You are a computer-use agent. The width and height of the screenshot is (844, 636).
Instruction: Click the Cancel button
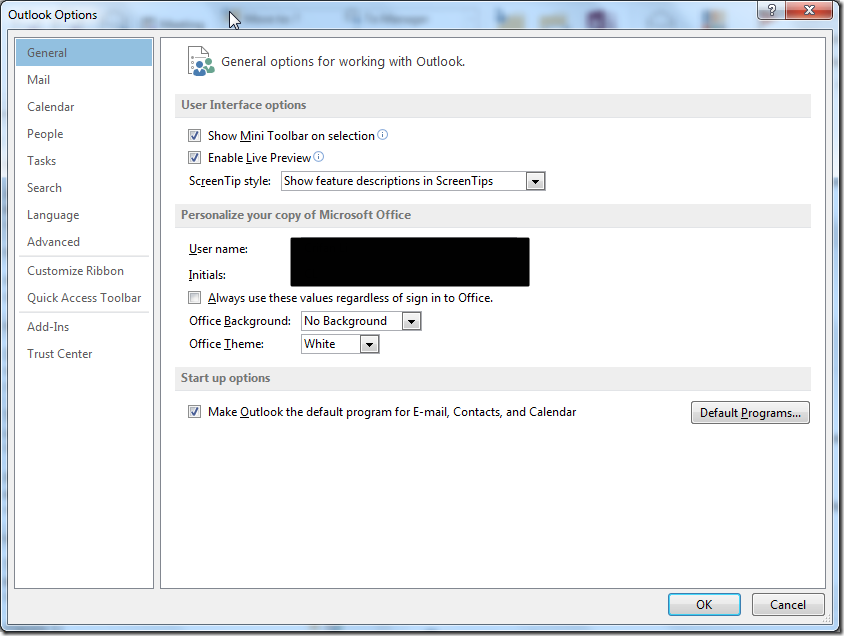[x=787, y=604]
